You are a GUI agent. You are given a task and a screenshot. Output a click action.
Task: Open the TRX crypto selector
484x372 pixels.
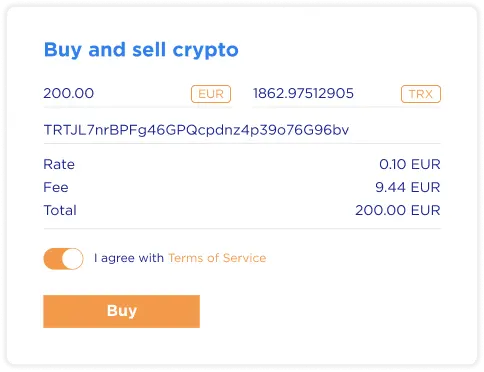click(421, 94)
